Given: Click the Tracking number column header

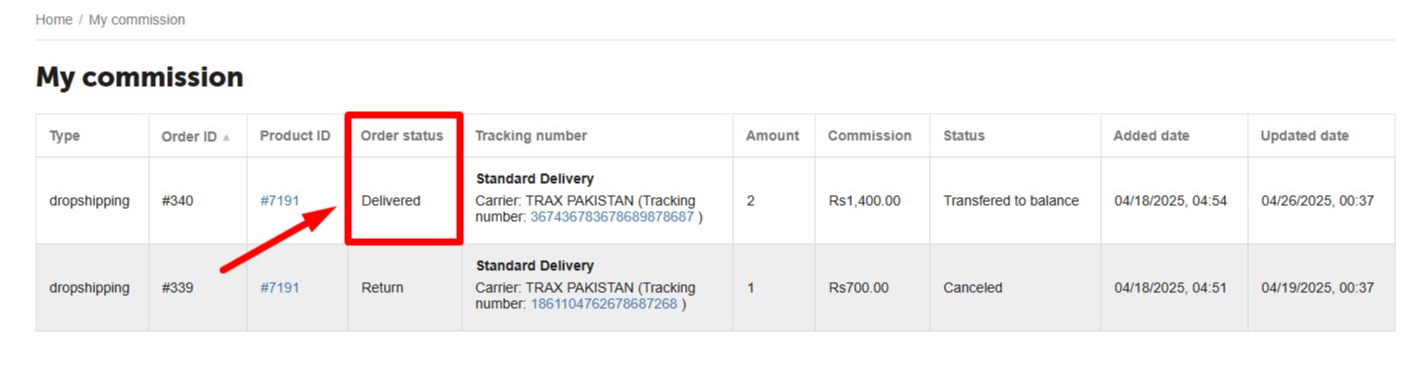Looking at the screenshot, I should coord(531,136).
